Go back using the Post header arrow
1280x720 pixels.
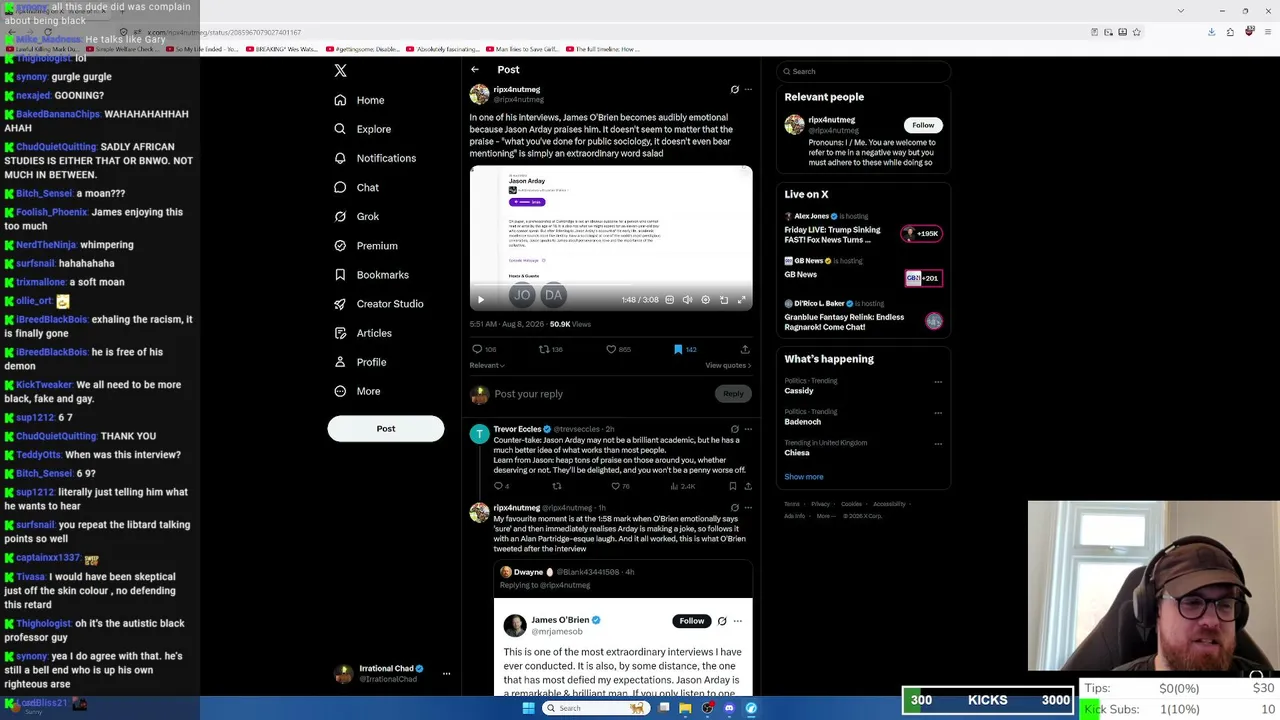pos(475,70)
